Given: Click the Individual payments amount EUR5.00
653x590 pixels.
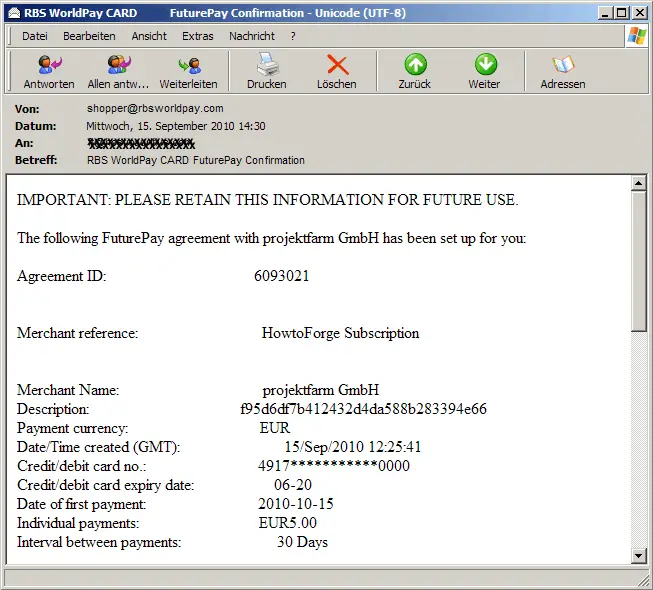Looking at the screenshot, I should [x=287, y=523].
